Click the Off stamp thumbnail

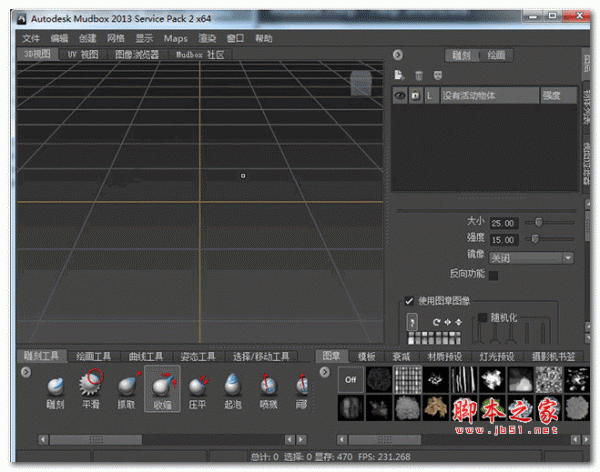tap(351, 380)
